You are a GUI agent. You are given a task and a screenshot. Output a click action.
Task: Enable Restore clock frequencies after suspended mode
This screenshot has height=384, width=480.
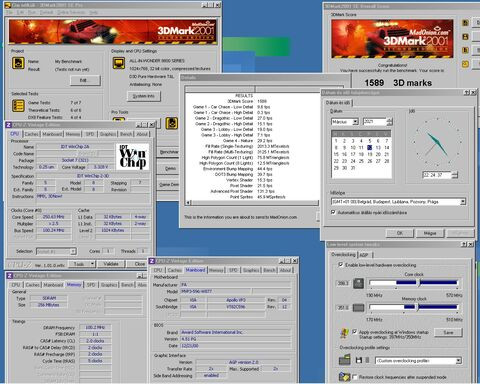coord(354,377)
